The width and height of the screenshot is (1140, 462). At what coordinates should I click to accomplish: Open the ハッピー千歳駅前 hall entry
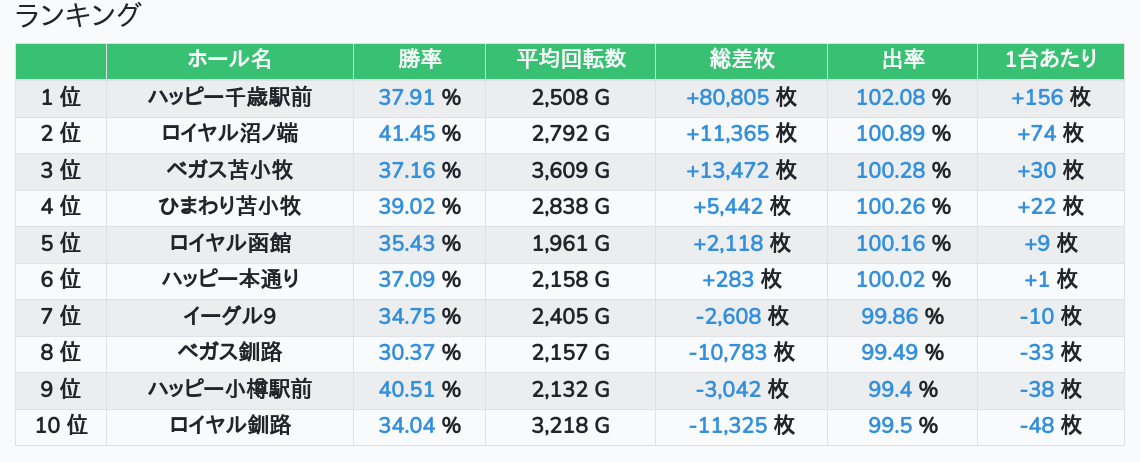pyautogui.click(x=229, y=98)
